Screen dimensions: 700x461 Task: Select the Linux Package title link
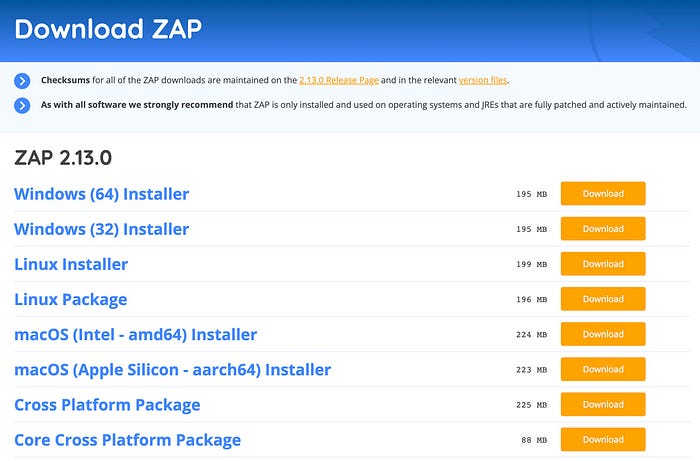click(71, 300)
